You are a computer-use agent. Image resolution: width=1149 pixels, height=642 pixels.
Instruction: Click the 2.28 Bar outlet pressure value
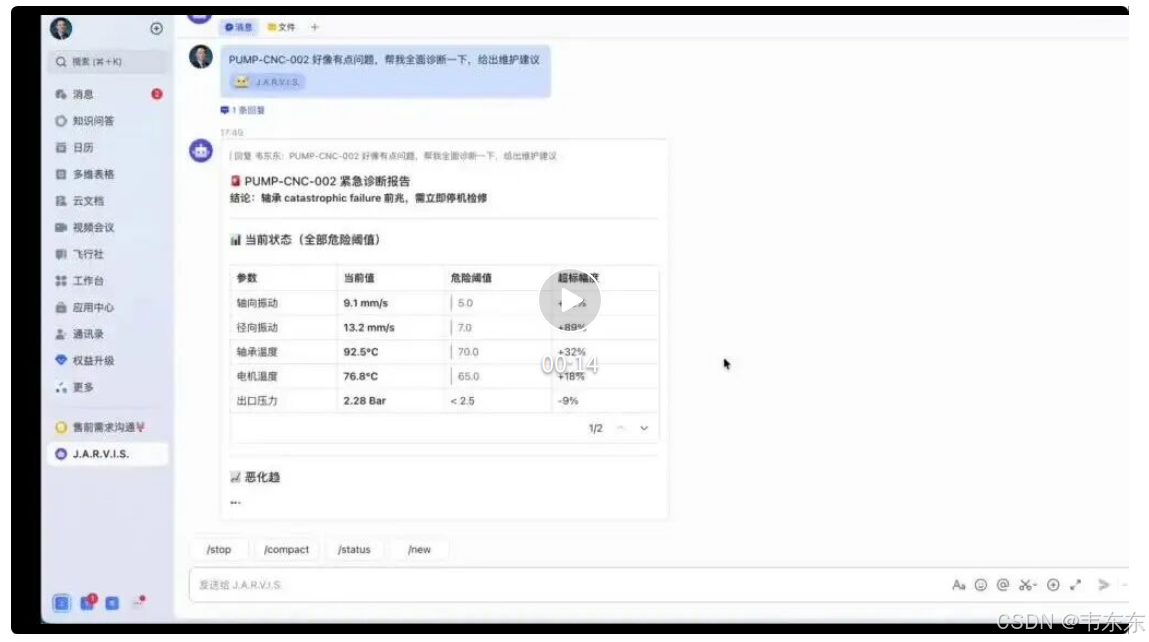click(x=365, y=401)
